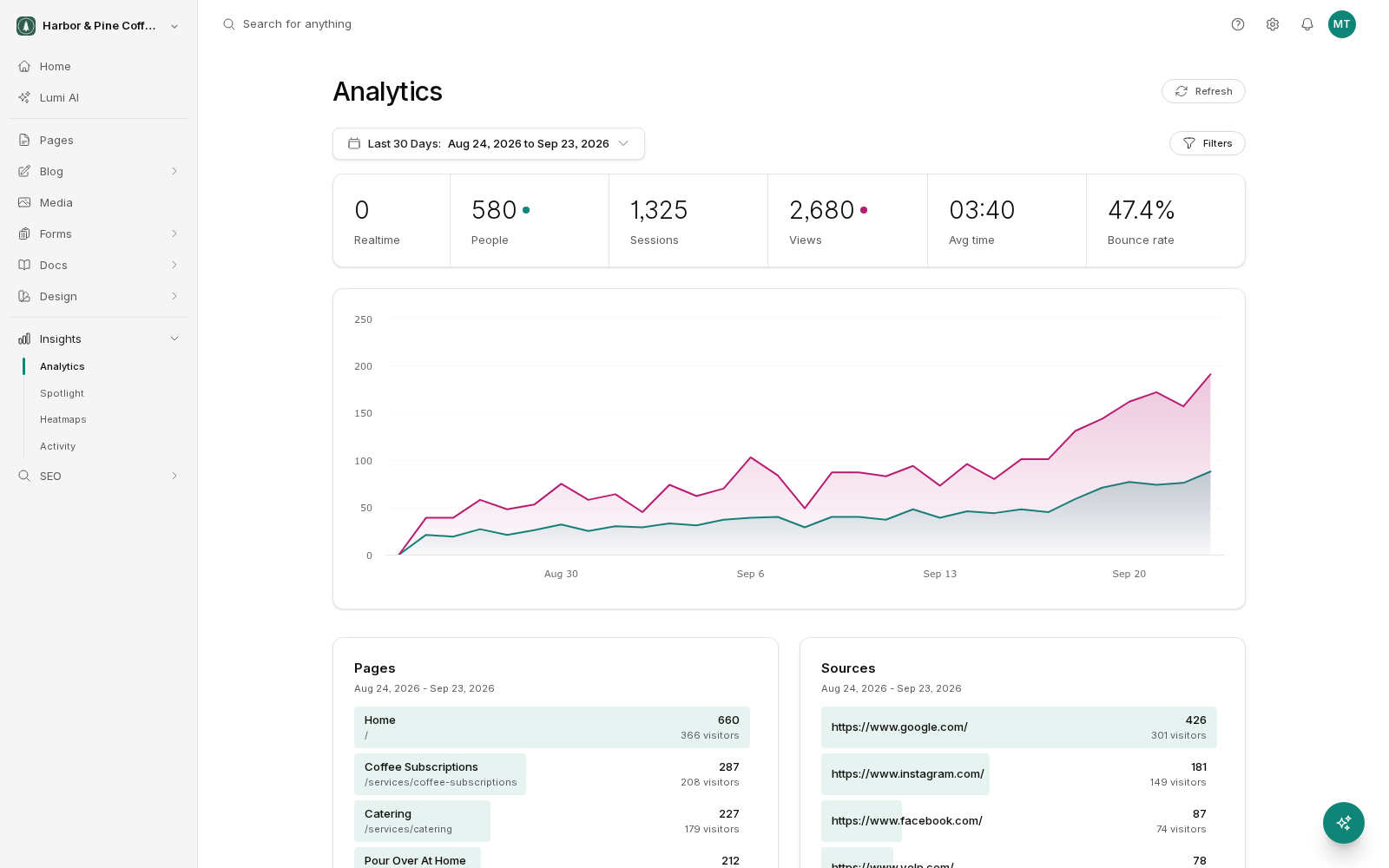This screenshot has height=868, width=1389.
Task: Open notifications bell icon
Action: pyautogui.click(x=1307, y=24)
